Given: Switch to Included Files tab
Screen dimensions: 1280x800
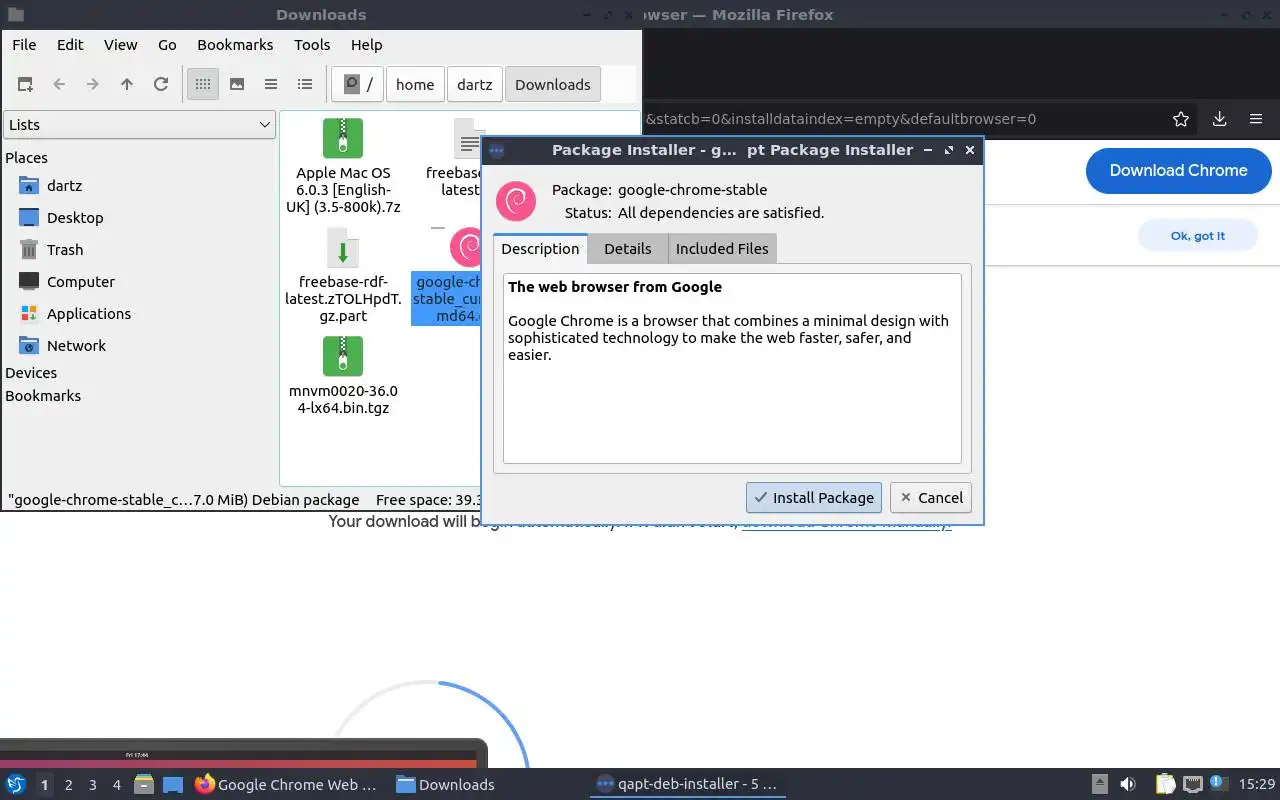Looking at the screenshot, I should [x=722, y=249].
